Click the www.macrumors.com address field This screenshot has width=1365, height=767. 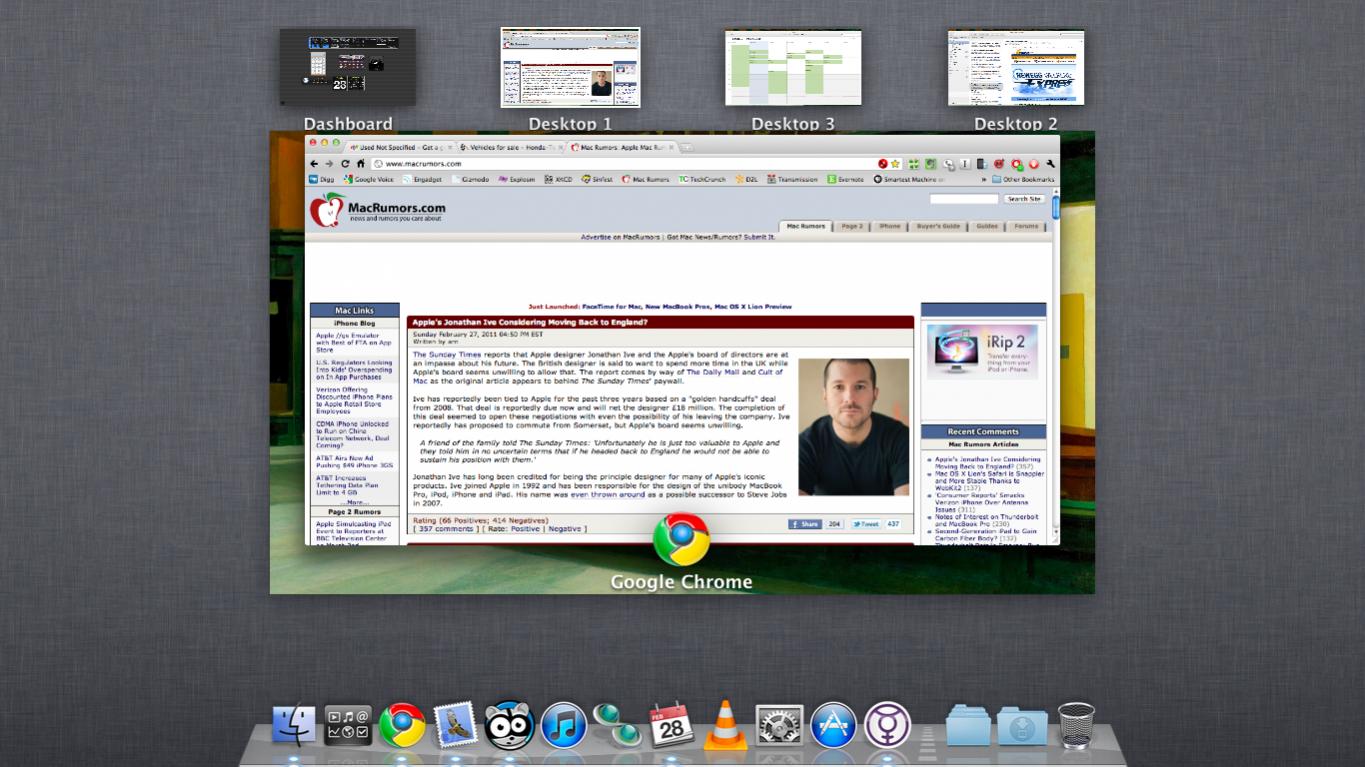(622, 164)
